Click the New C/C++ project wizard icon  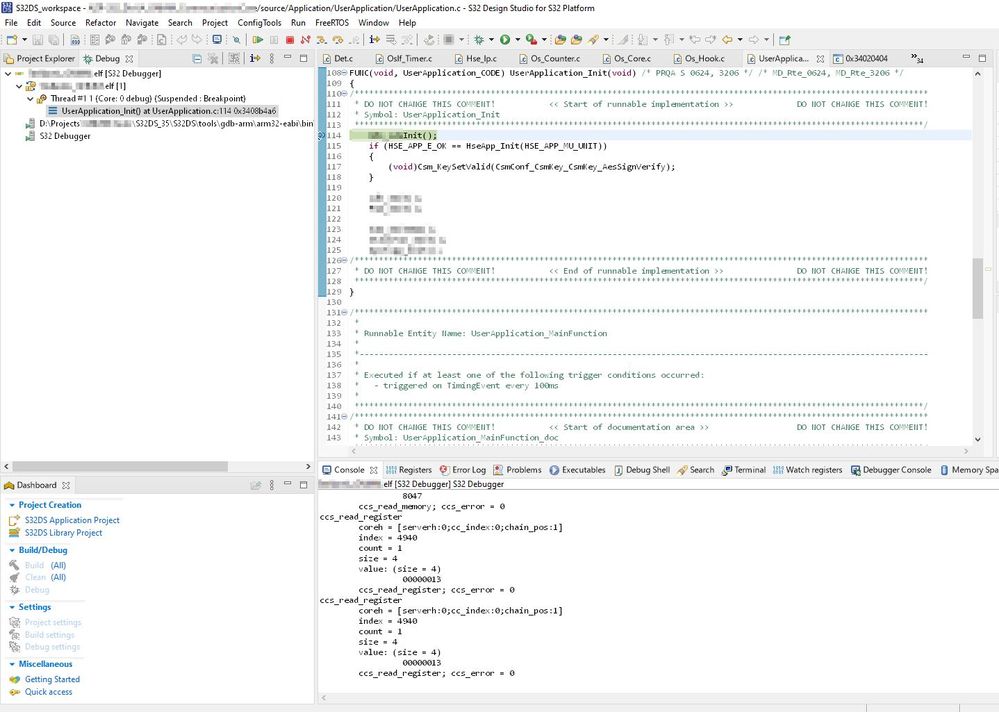coord(10,39)
